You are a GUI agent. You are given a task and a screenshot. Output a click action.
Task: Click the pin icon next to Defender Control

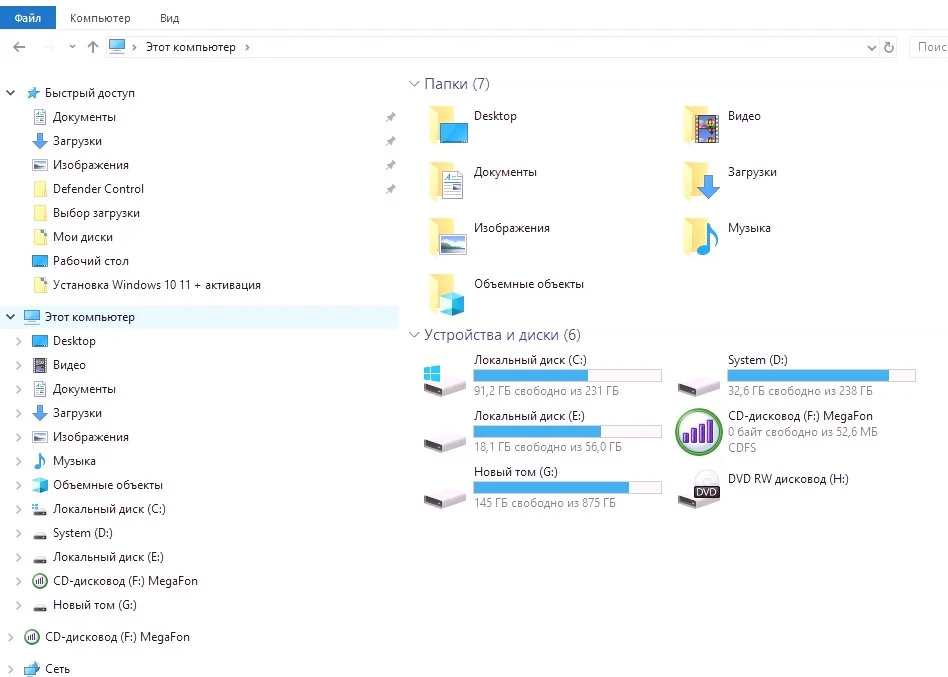tap(390, 189)
